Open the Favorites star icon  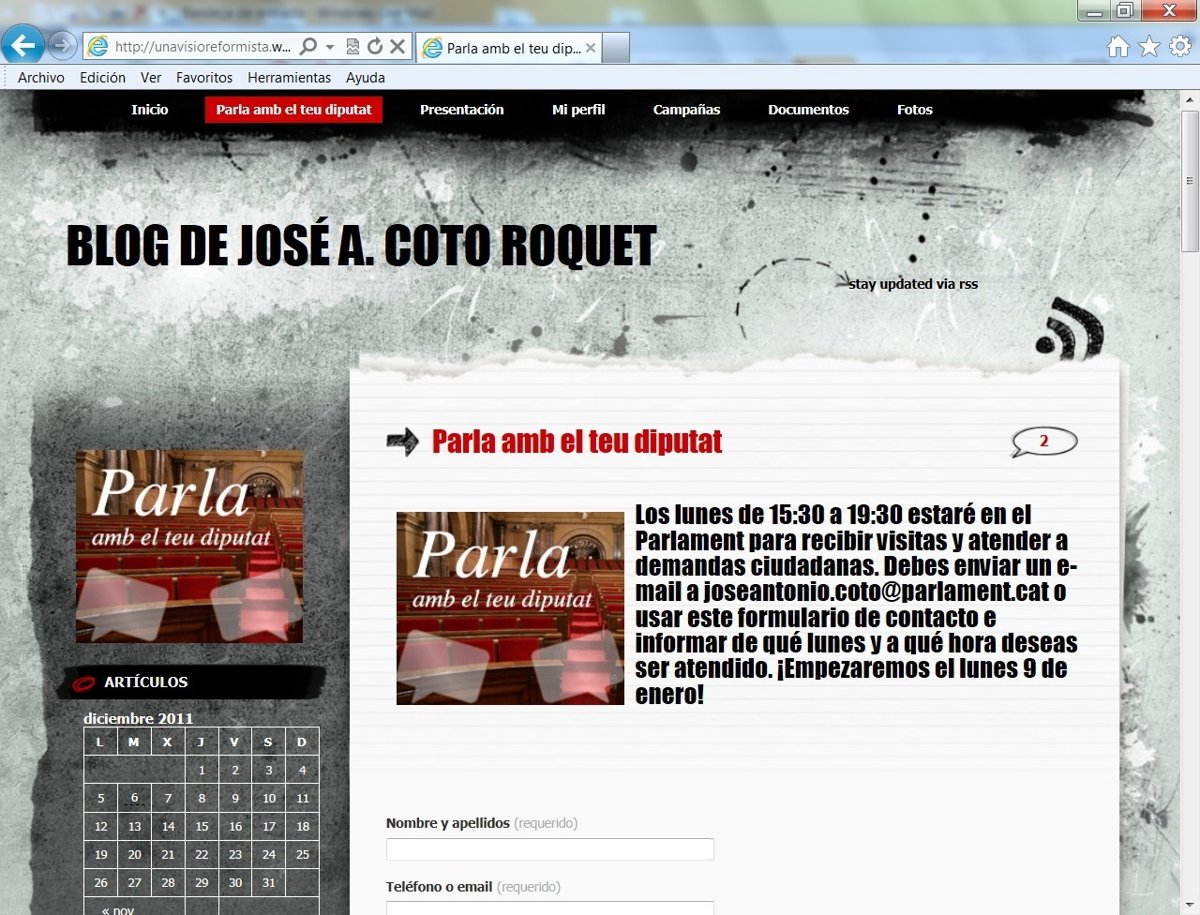tap(1149, 47)
